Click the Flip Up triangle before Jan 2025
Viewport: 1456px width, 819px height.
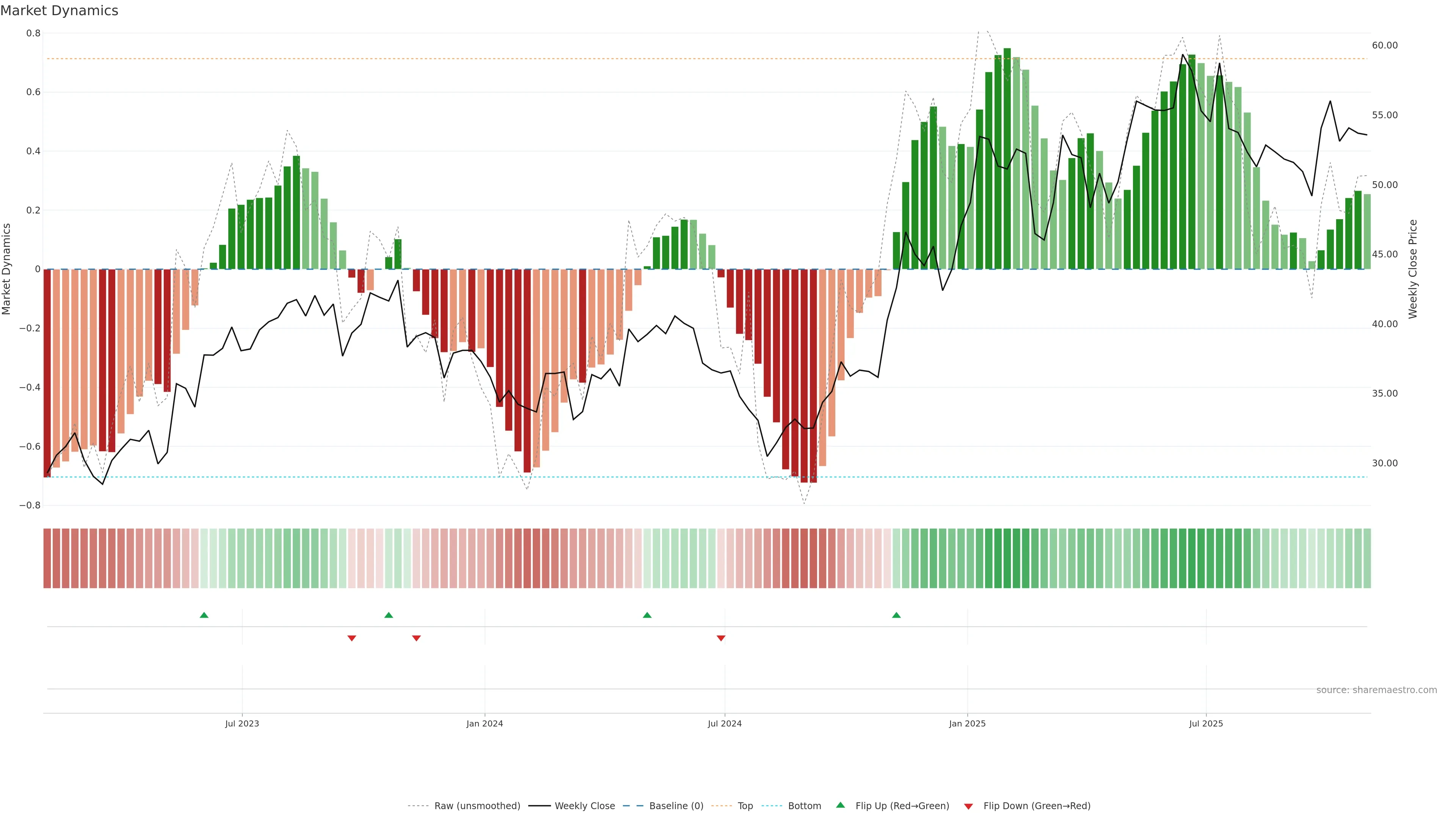click(896, 615)
